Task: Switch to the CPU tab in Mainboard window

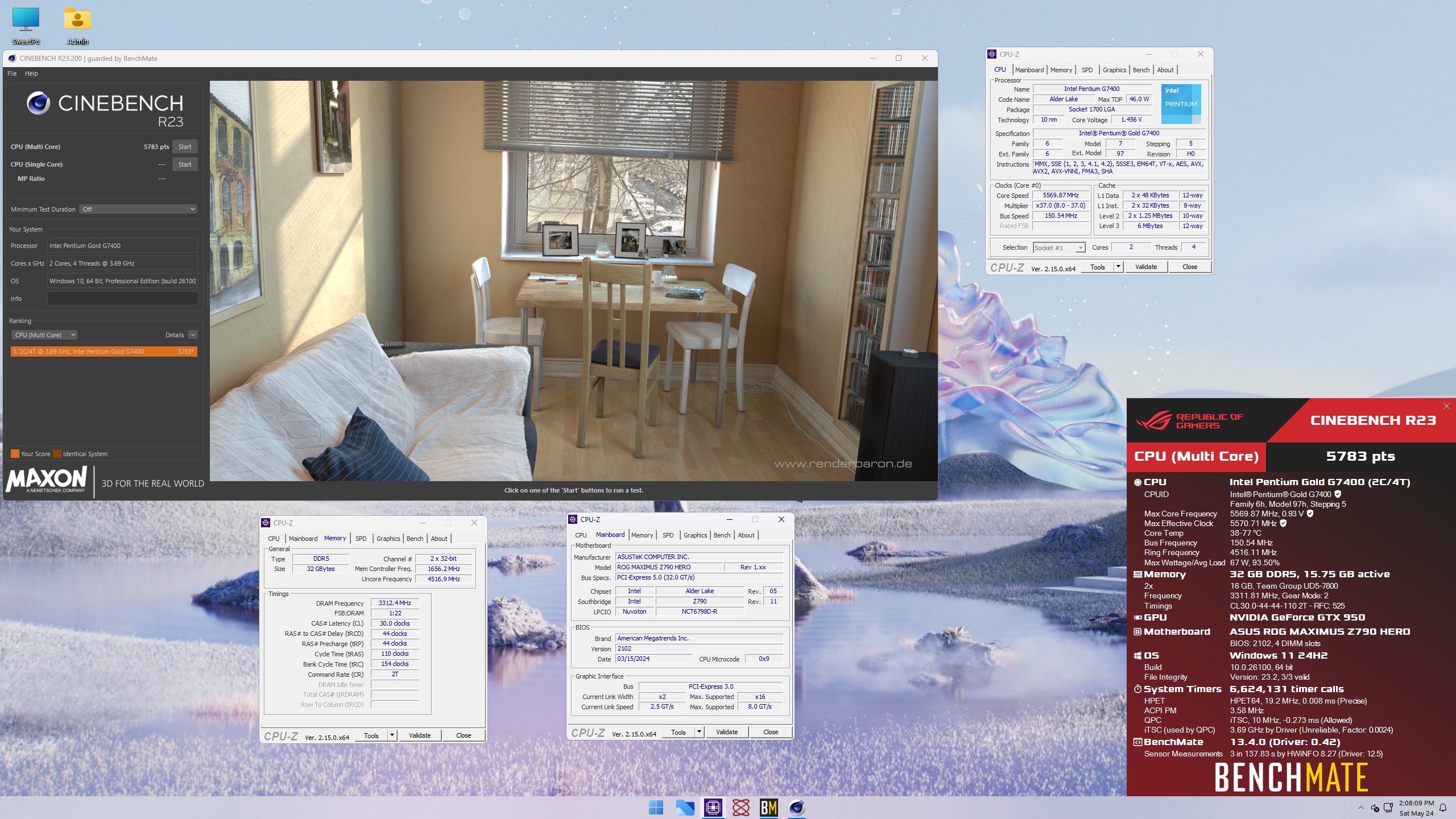Action: coord(581,535)
